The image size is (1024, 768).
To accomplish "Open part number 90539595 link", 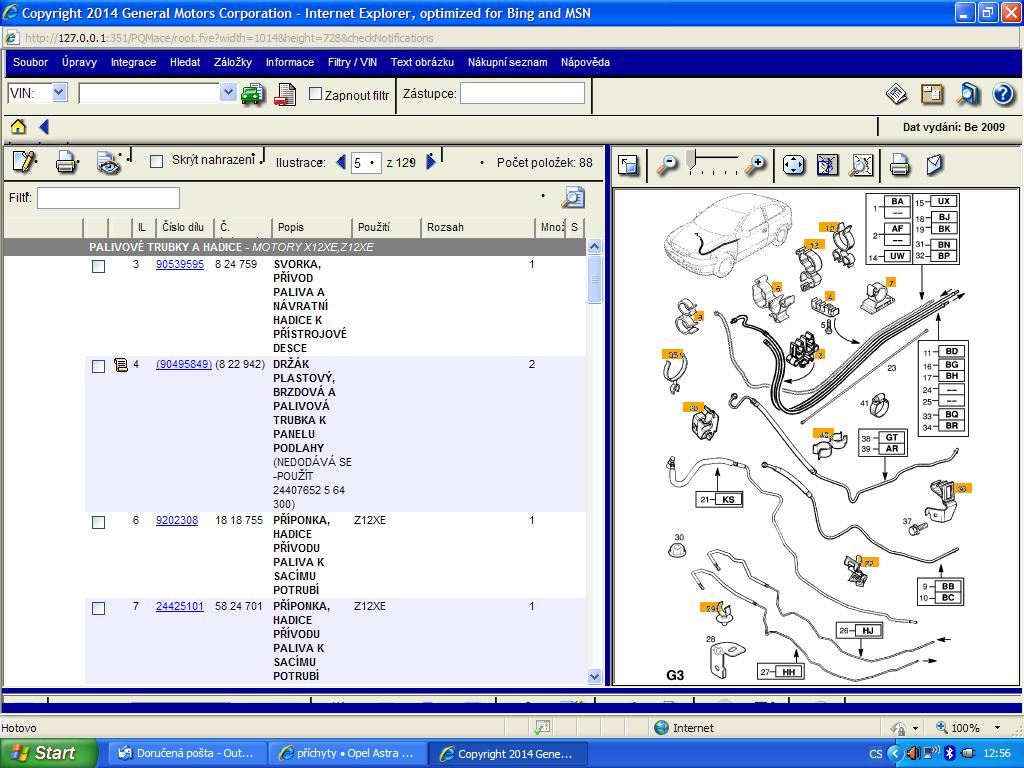I will tap(179, 265).
